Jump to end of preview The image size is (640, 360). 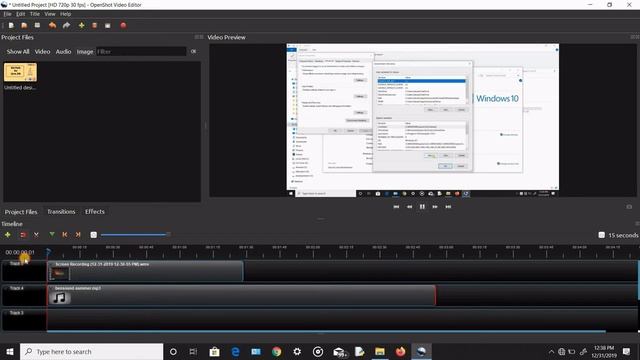point(448,207)
